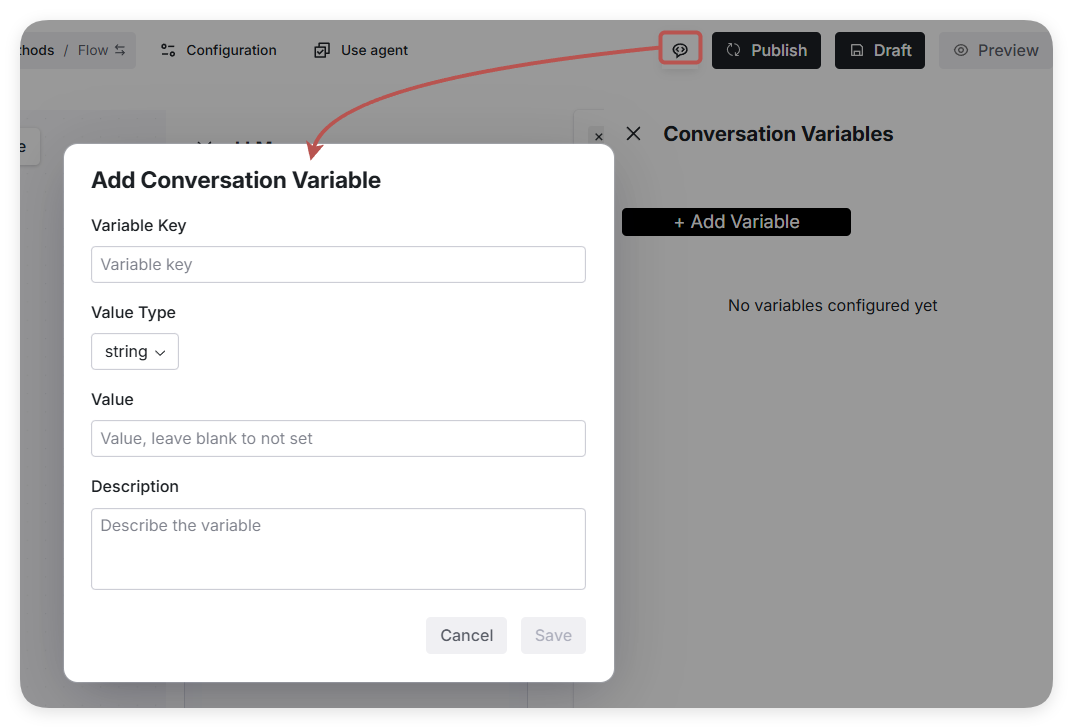The width and height of the screenshot is (1073, 728).
Task: Click the Preview eye icon
Action: [961, 50]
